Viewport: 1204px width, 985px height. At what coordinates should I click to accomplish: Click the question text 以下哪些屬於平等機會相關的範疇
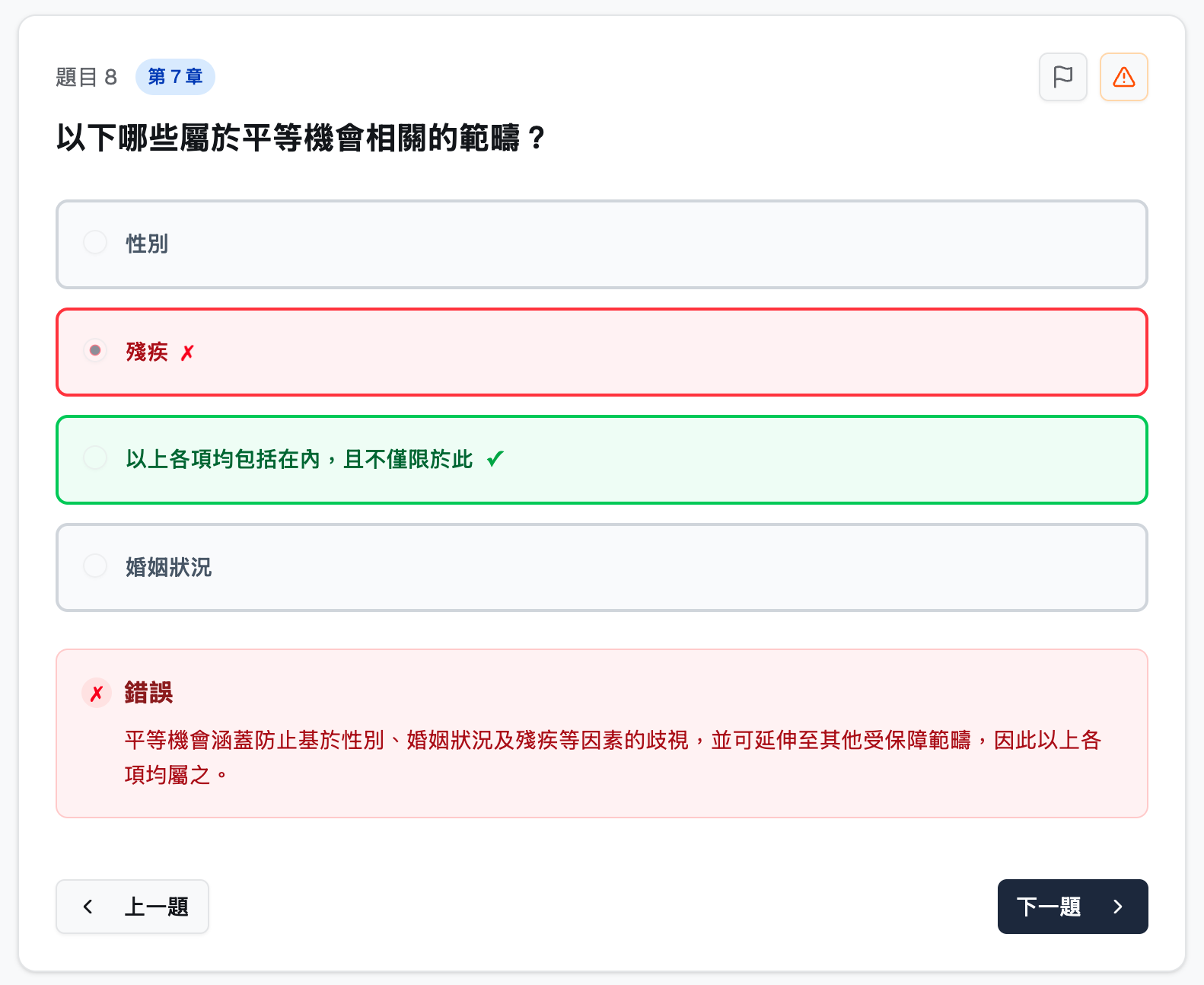[x=301, y=138]
